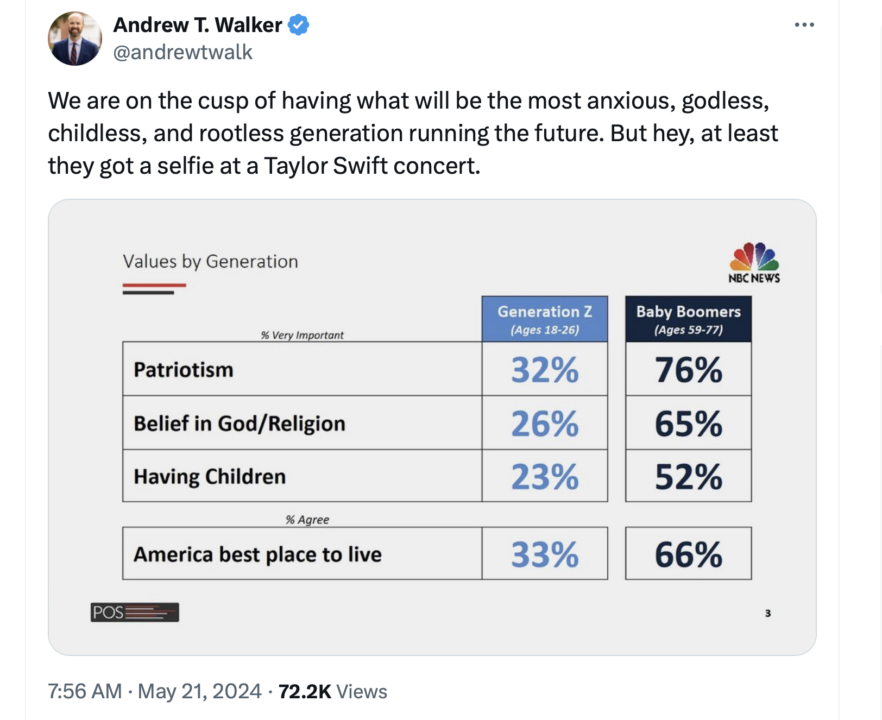
Task: Click the @andrewtwalk handle
Action: (x=183, y=52)
